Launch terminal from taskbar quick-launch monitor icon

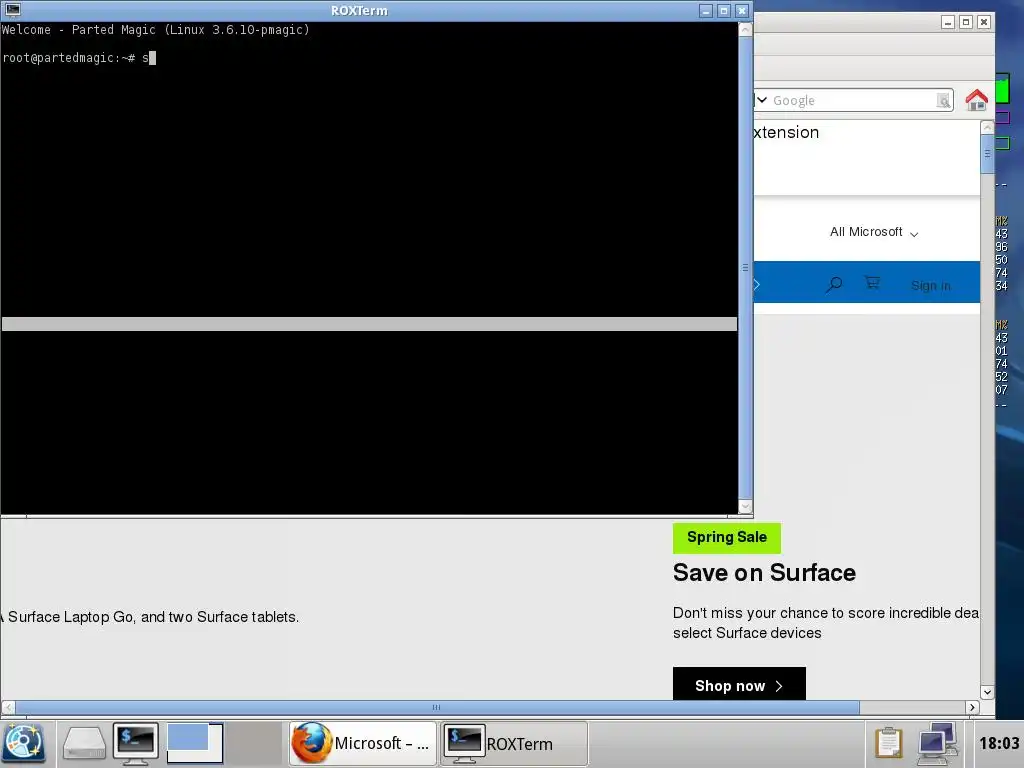[x=136, y=743]
